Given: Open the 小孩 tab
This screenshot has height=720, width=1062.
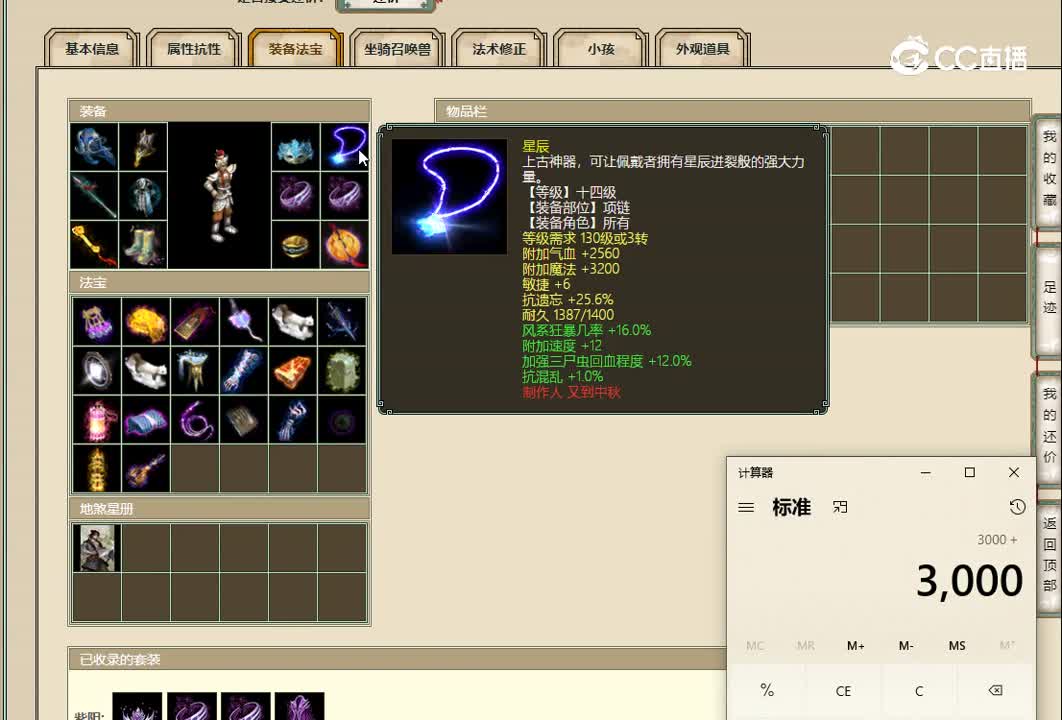Looking at the screenshot, I should pos(601,49).
